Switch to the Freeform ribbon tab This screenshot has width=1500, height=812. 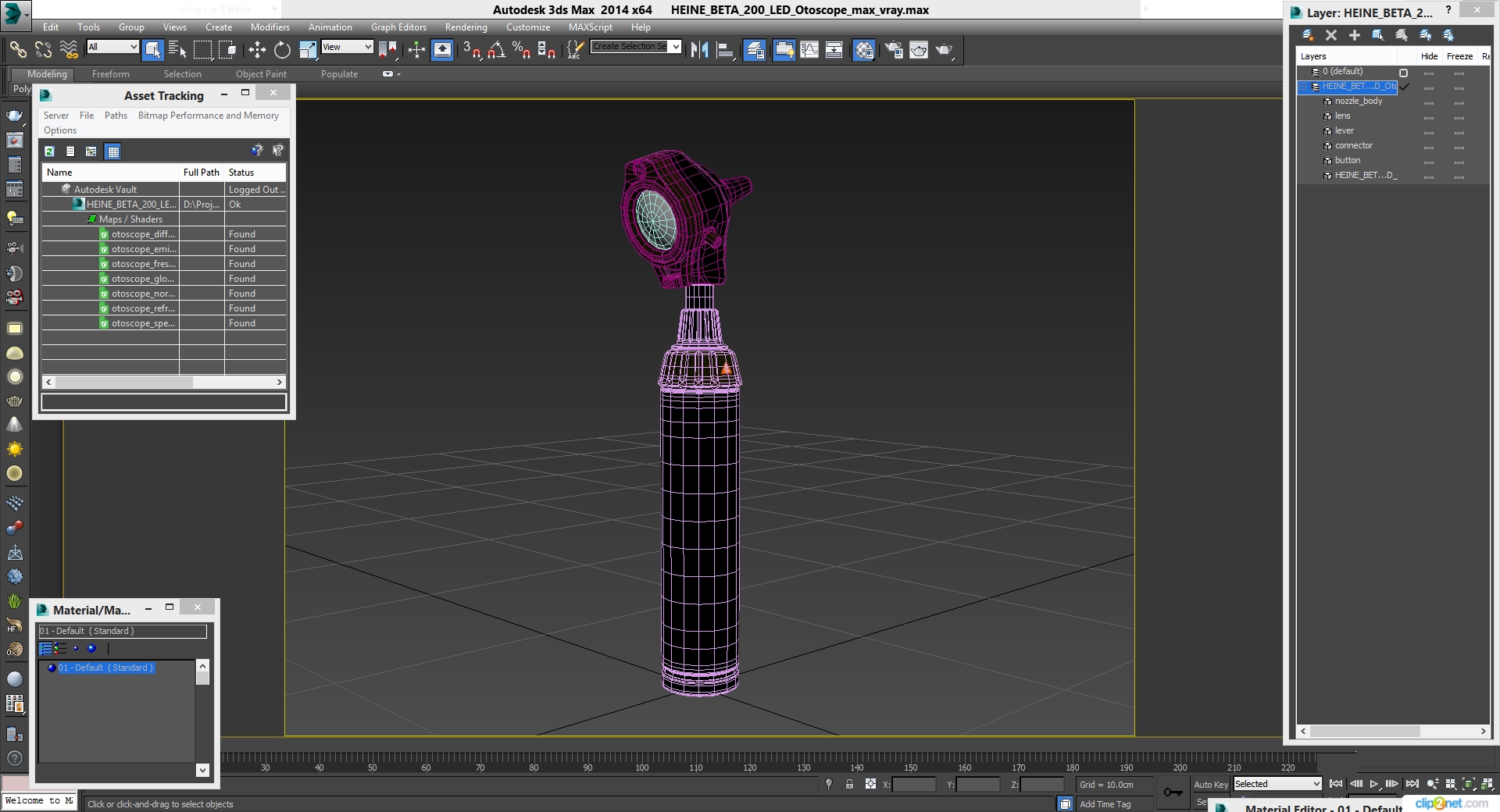tap(111, 74)
